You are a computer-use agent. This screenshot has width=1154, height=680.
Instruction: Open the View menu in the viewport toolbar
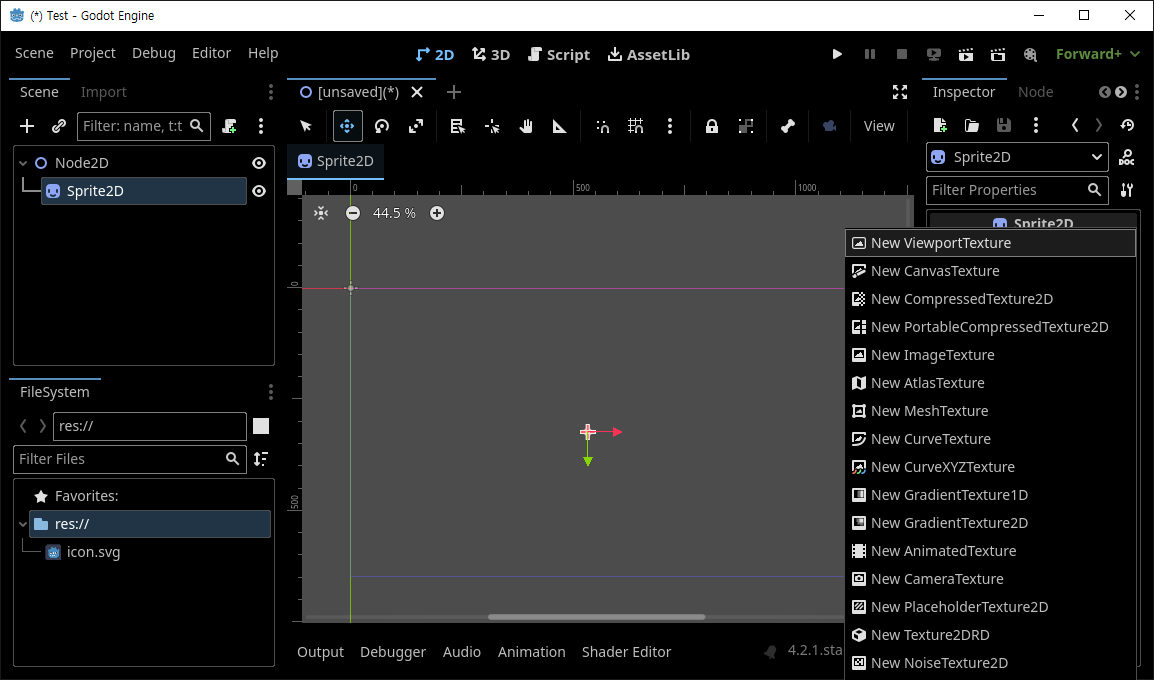click(879, 126)
